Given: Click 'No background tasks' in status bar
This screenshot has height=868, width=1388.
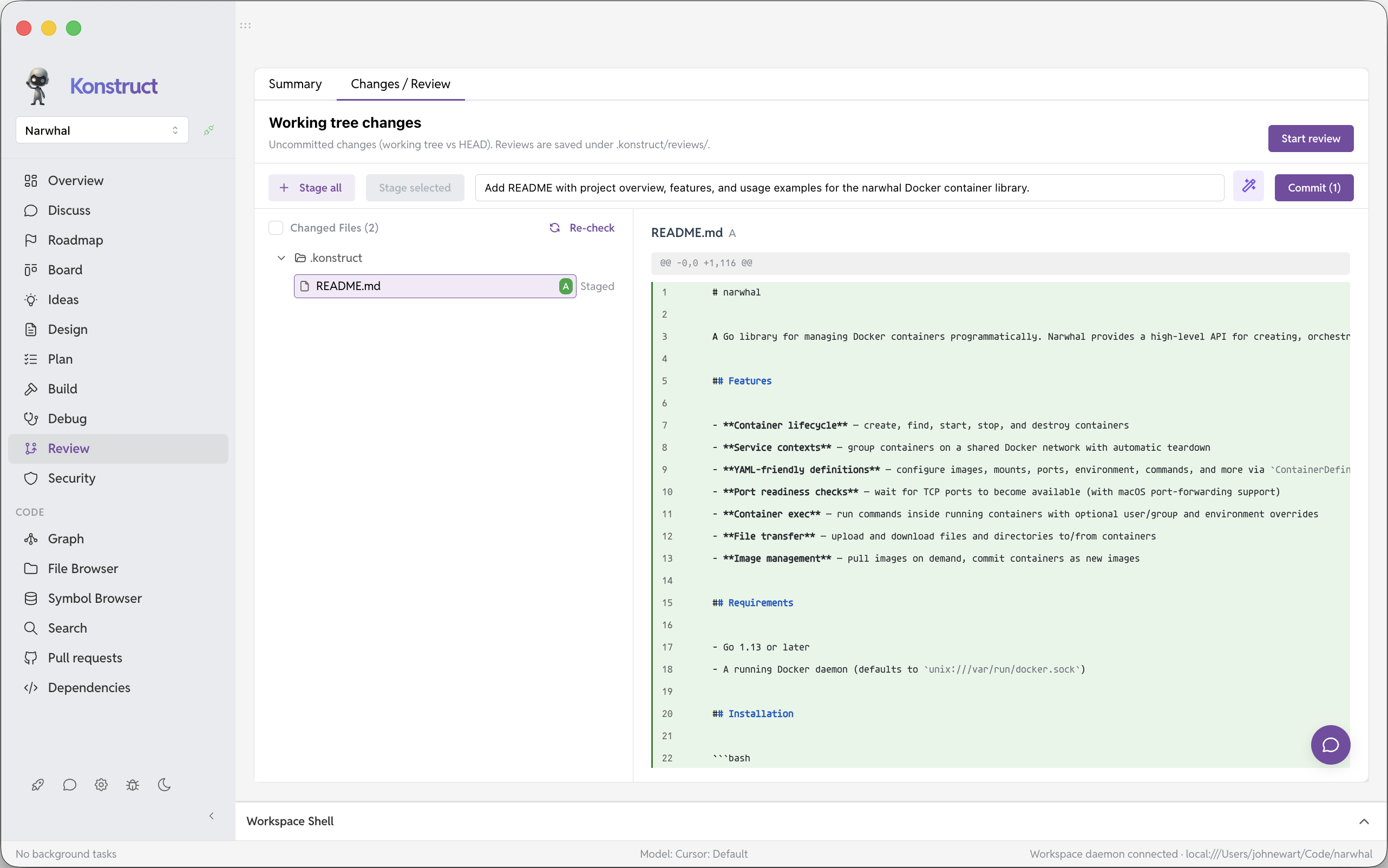Looking at the screenshot, I should click(x=66, y=853).
